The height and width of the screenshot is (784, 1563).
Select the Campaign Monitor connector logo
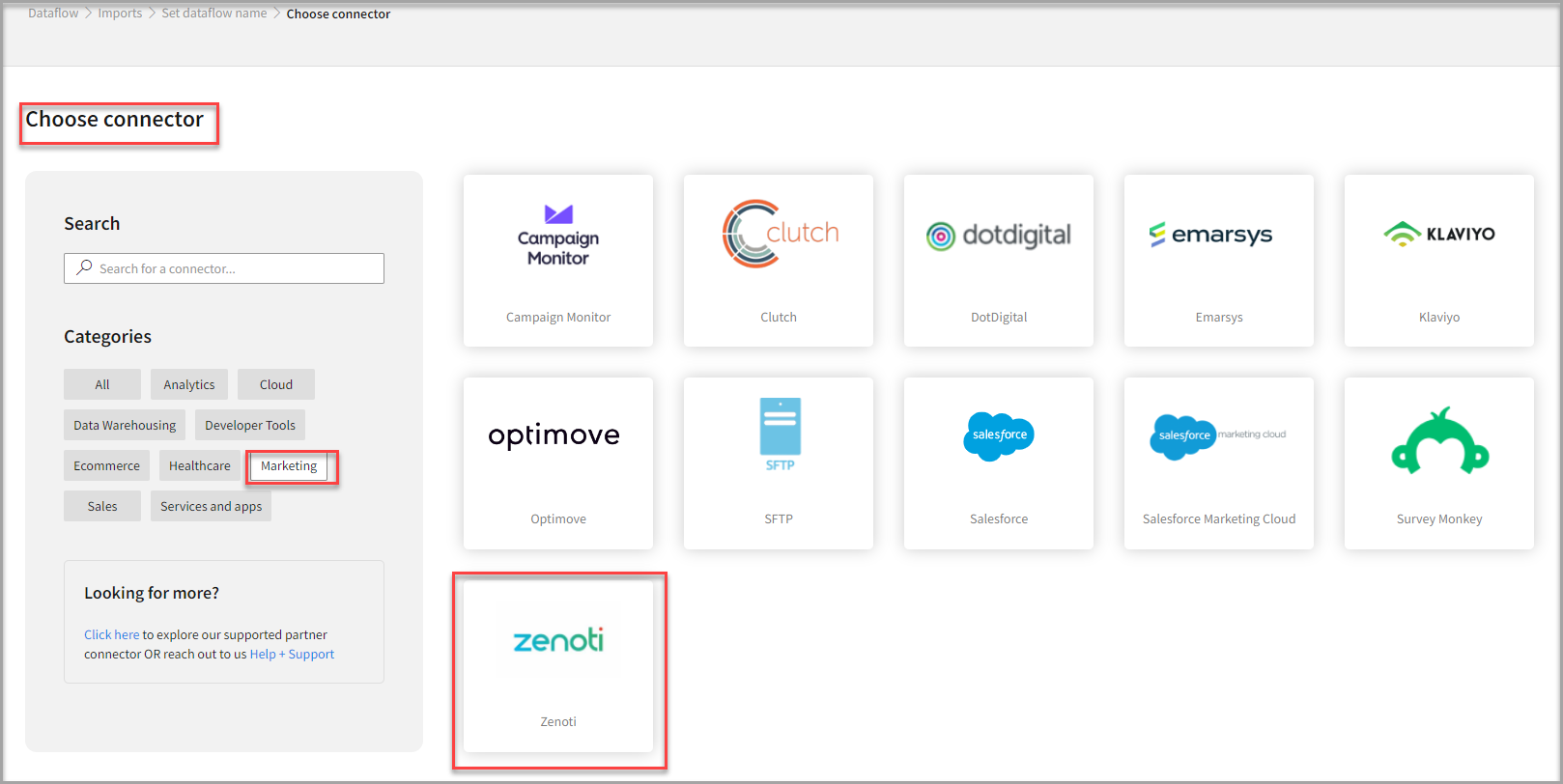(x=558, y=235)
